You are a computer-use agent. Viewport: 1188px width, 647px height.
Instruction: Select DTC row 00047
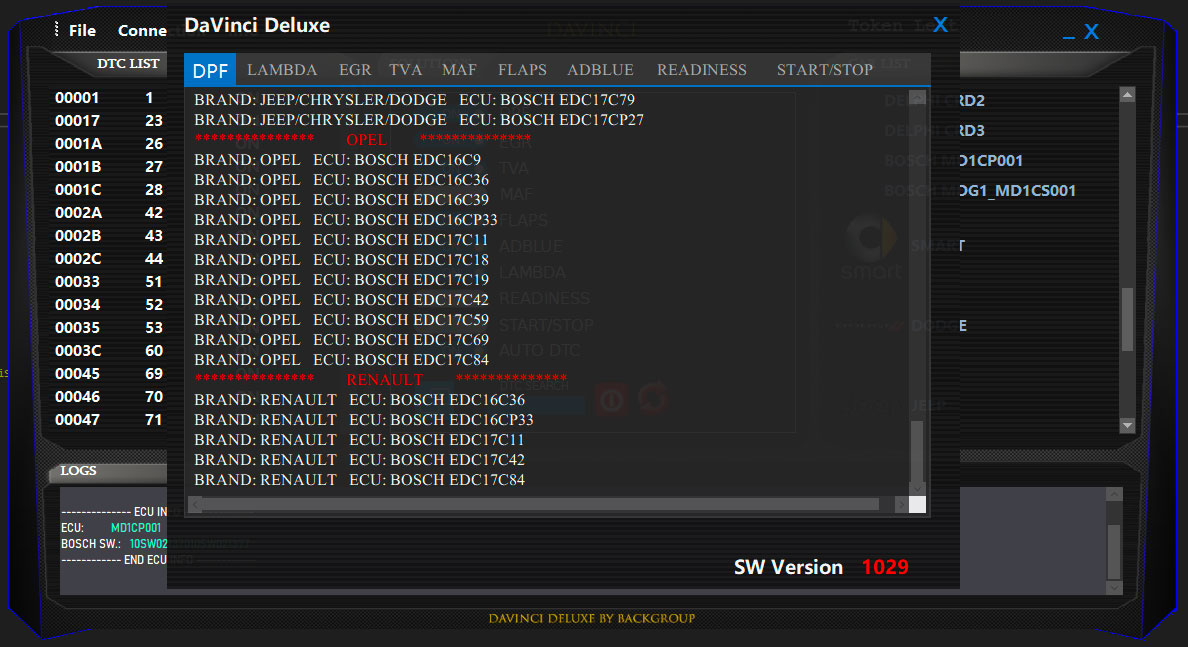click(109, 420)
